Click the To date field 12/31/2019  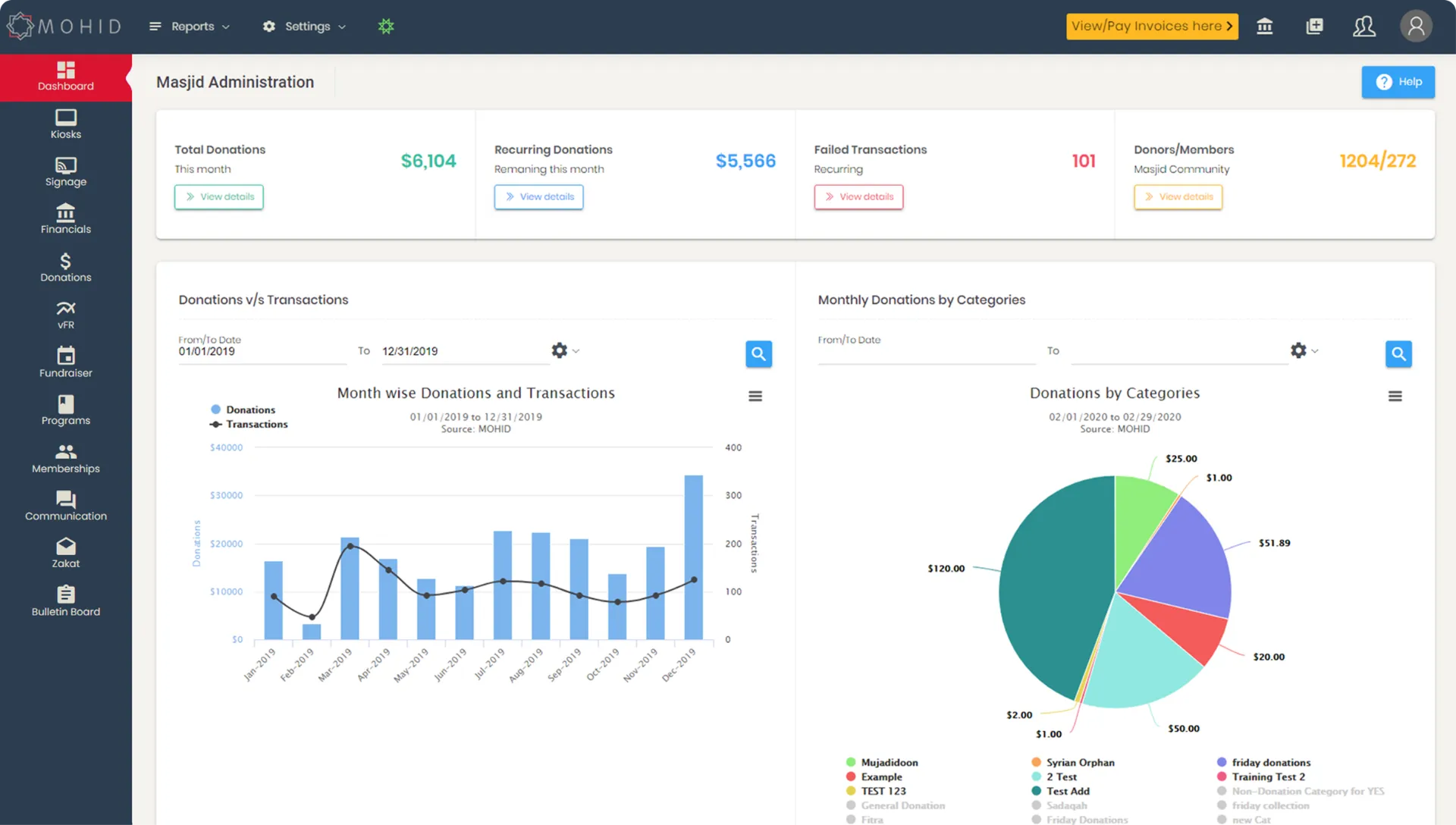coord(464,352)
